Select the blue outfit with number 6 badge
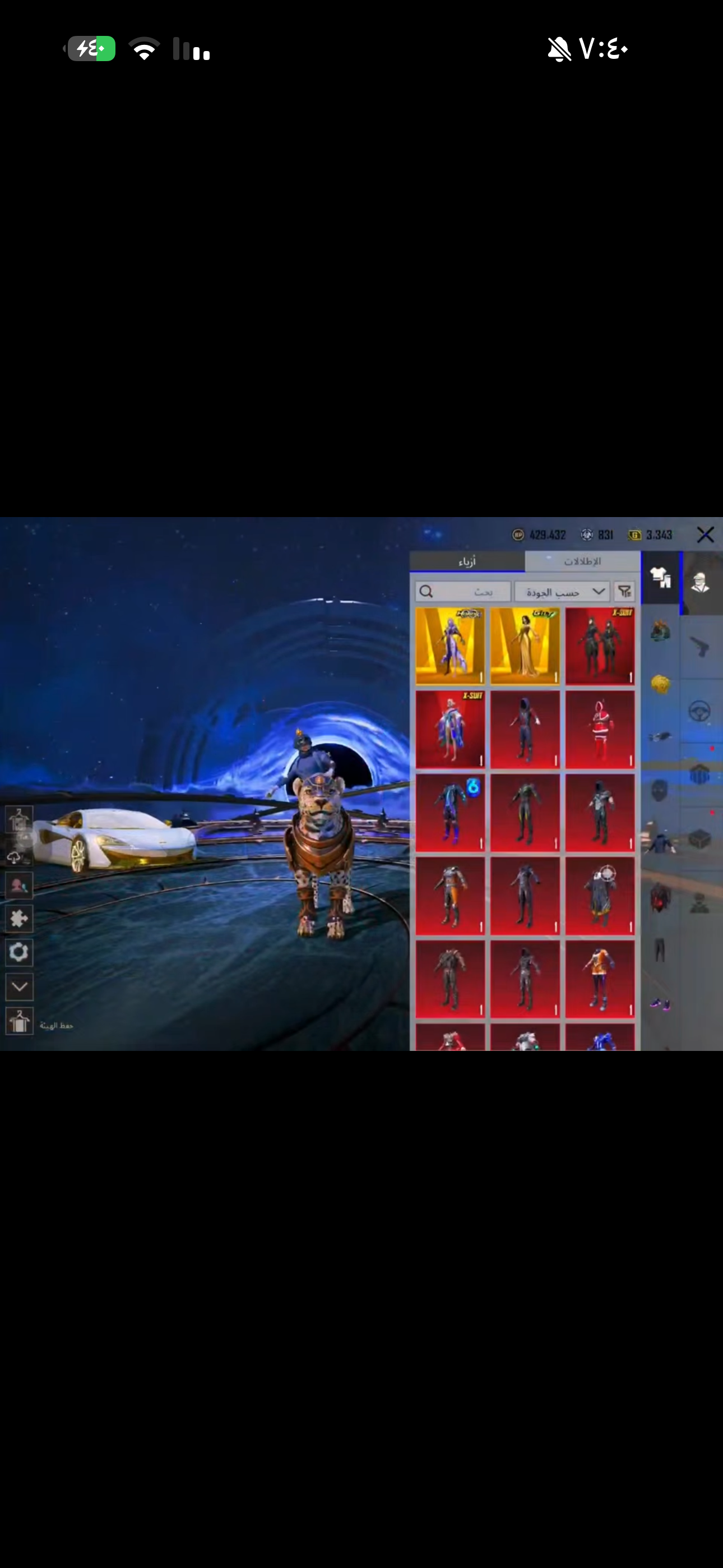 pyautogui.click(x=451, y=813)
